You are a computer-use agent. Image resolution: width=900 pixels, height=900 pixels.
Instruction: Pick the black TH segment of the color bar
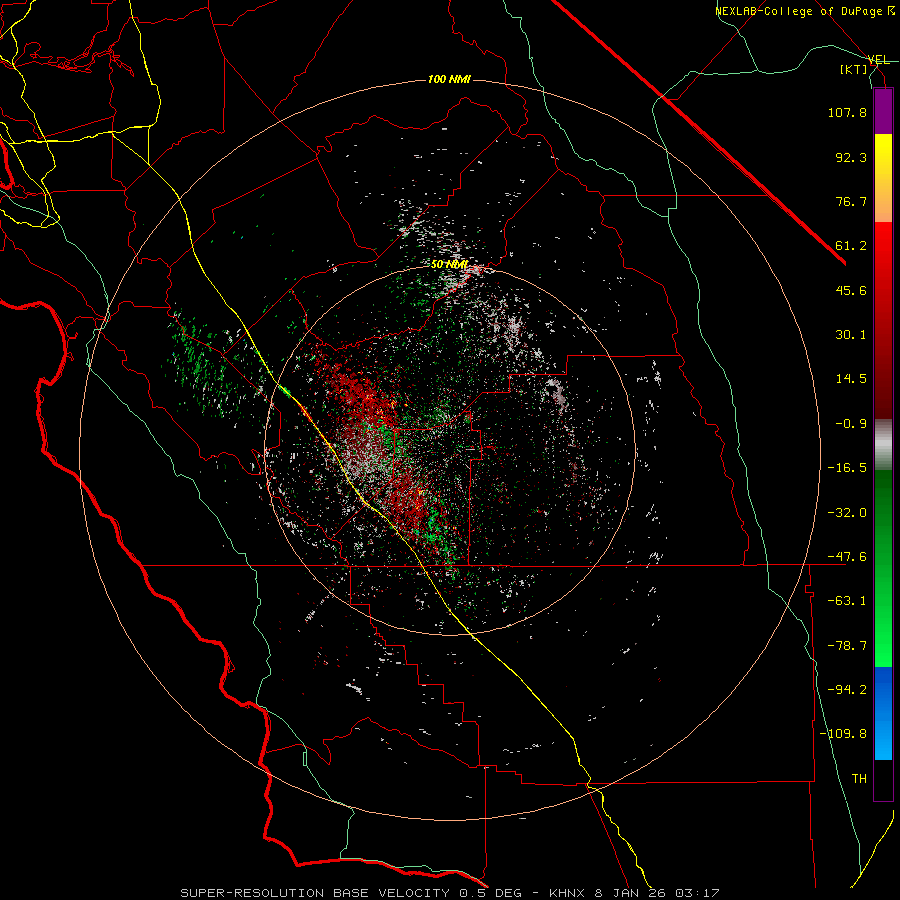883,780
